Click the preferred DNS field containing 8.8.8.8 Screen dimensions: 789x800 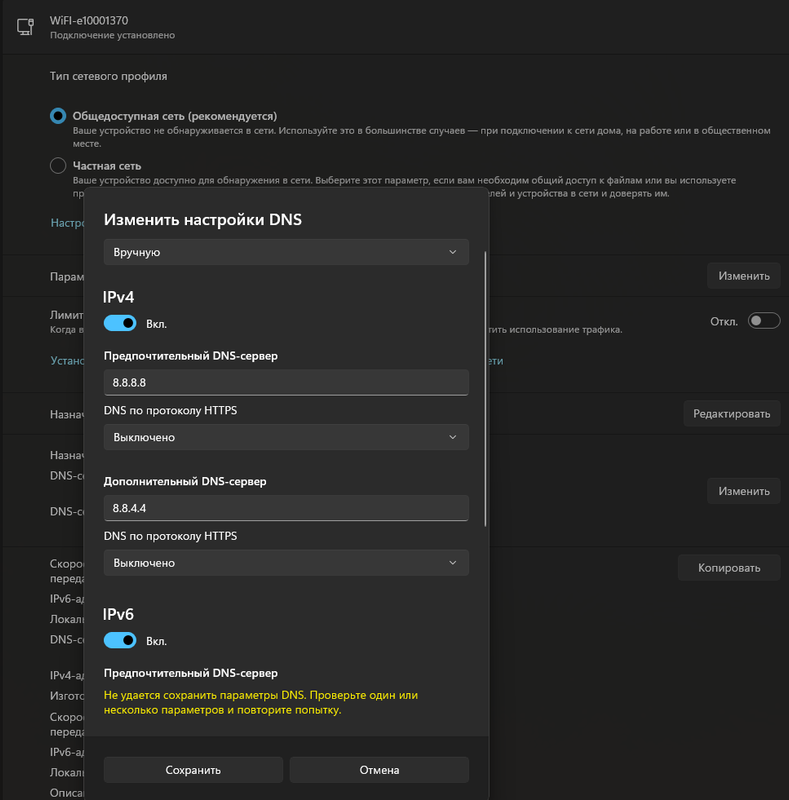(x=286, y=382)
